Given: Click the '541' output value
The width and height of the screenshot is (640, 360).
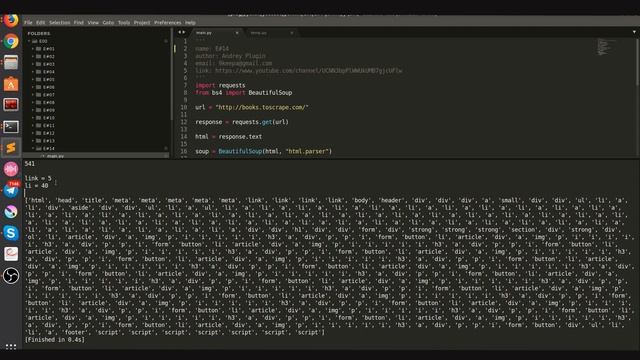Looking at the screenshot, I should click(29, 164).
